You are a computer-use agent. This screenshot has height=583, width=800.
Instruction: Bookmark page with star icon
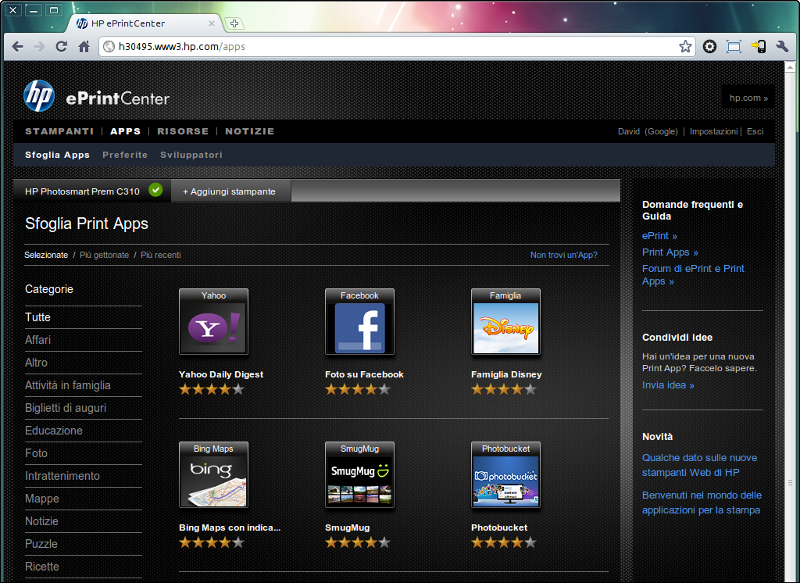pyautogui.click(x=685, y=46)
